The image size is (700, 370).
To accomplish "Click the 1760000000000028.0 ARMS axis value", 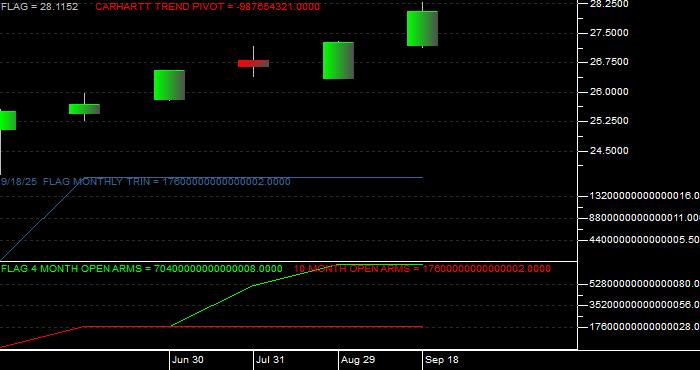I will click(x=645, y=327).
